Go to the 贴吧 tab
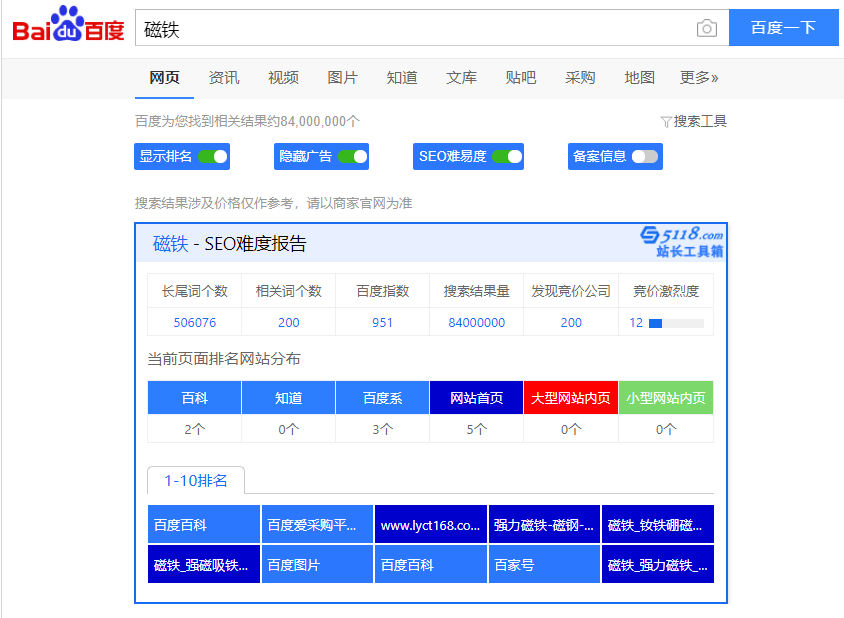The width and height of the screenshot is (844, 618). (521, 78)
